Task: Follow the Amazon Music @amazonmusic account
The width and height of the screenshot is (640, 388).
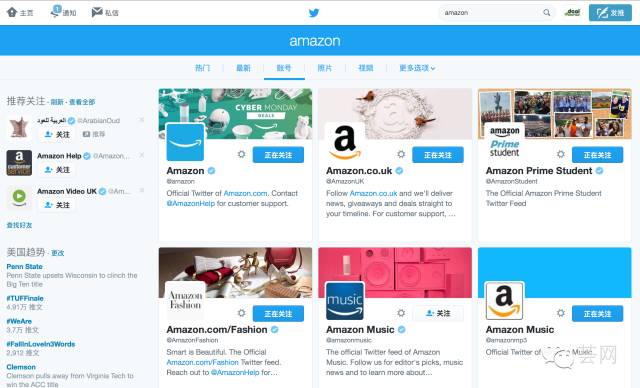Action: pos(438,313)
